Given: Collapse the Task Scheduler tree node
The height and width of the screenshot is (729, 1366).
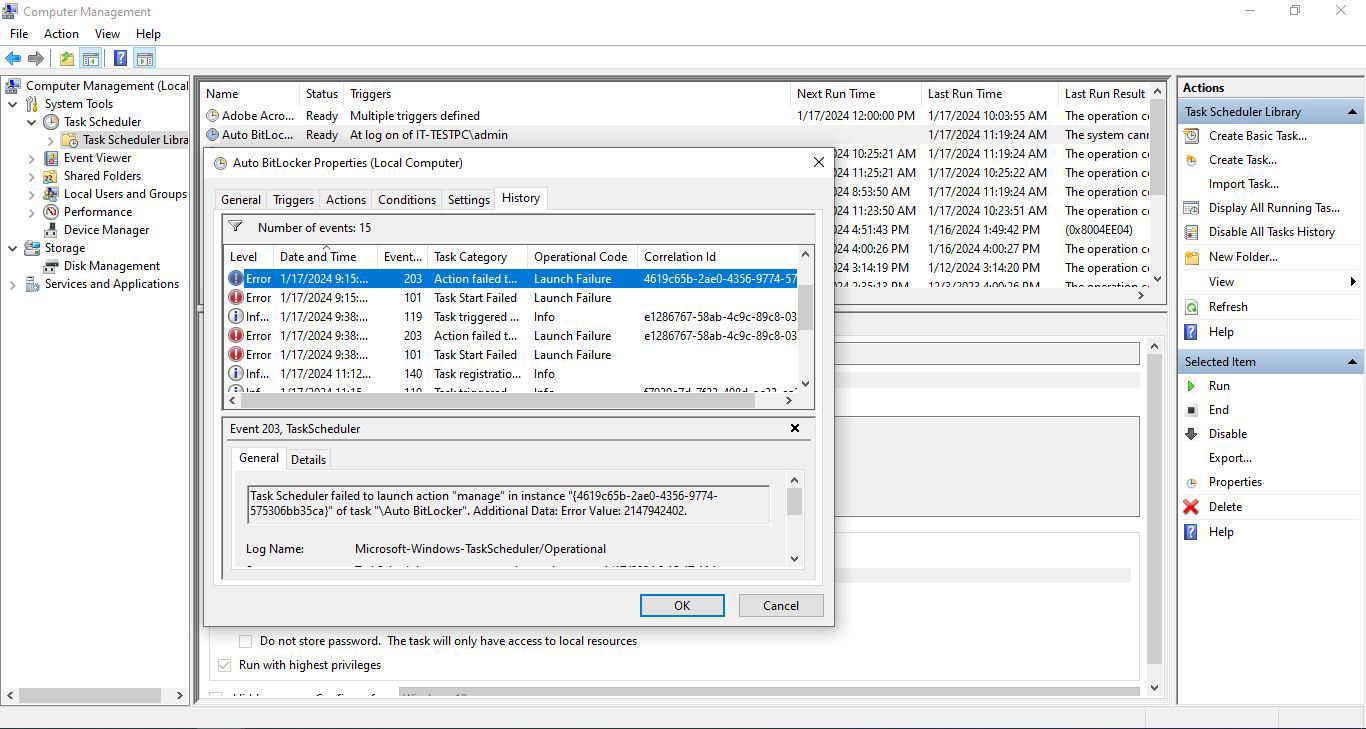Looking at the screenshot, I should (31, 122).
